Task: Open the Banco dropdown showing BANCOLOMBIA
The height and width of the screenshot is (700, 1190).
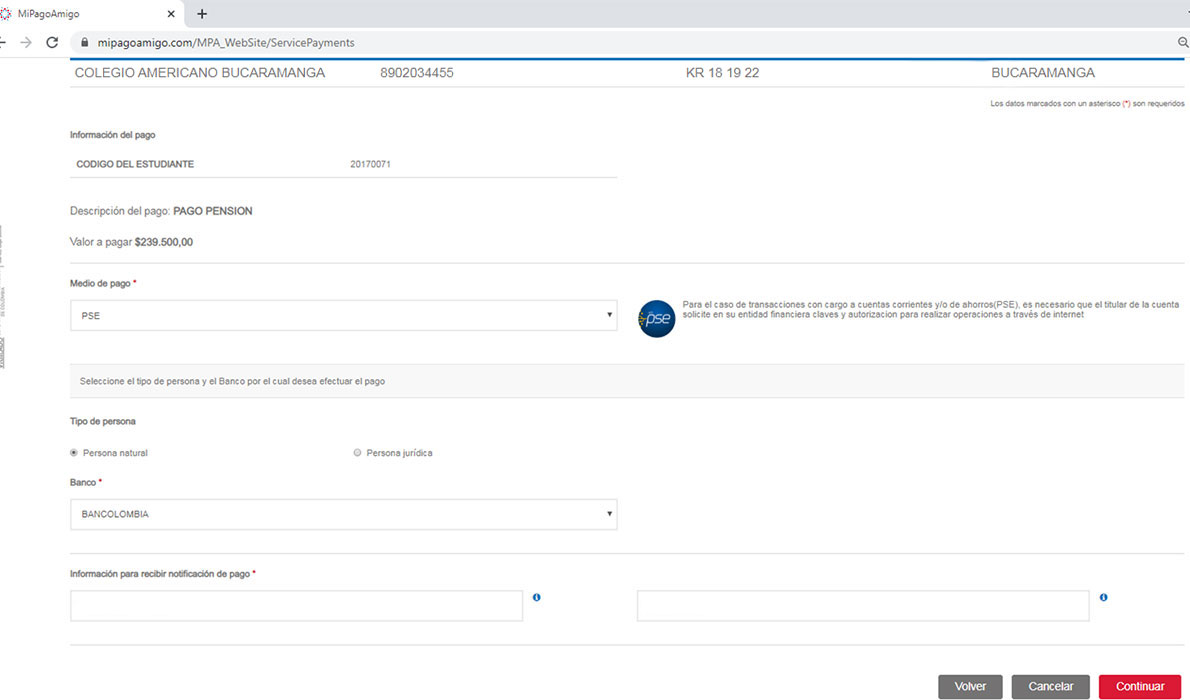Action: click(343, 514)
